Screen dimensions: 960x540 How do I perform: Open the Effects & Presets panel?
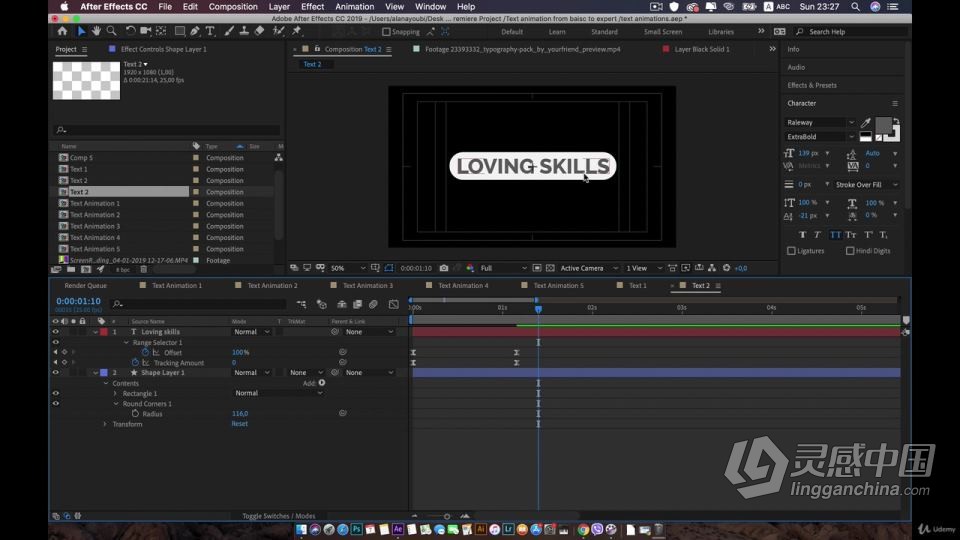(812, 85)
